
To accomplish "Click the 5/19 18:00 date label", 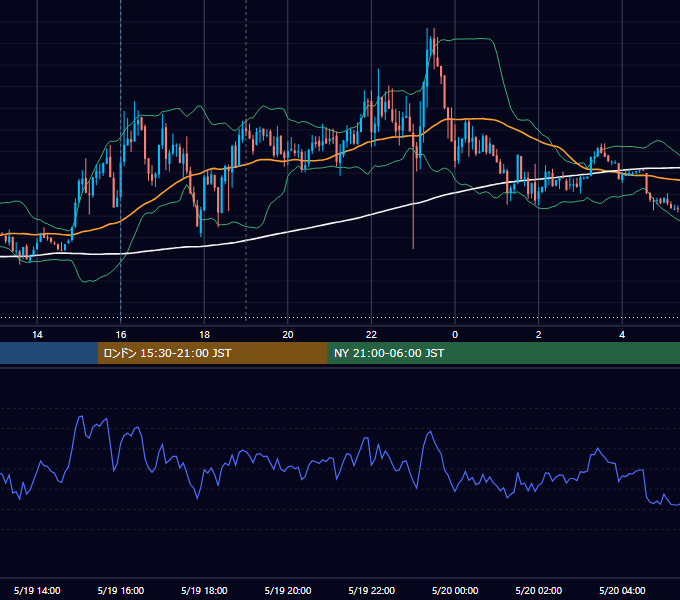I will coord(204,590).
